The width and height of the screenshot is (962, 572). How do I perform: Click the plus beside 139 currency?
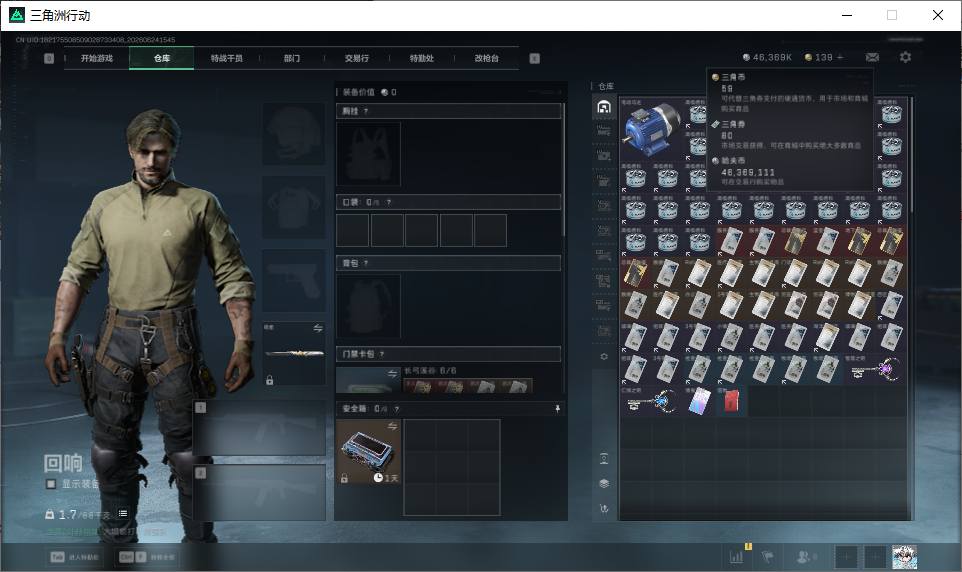pyautogui.click(x=840, y=57)
